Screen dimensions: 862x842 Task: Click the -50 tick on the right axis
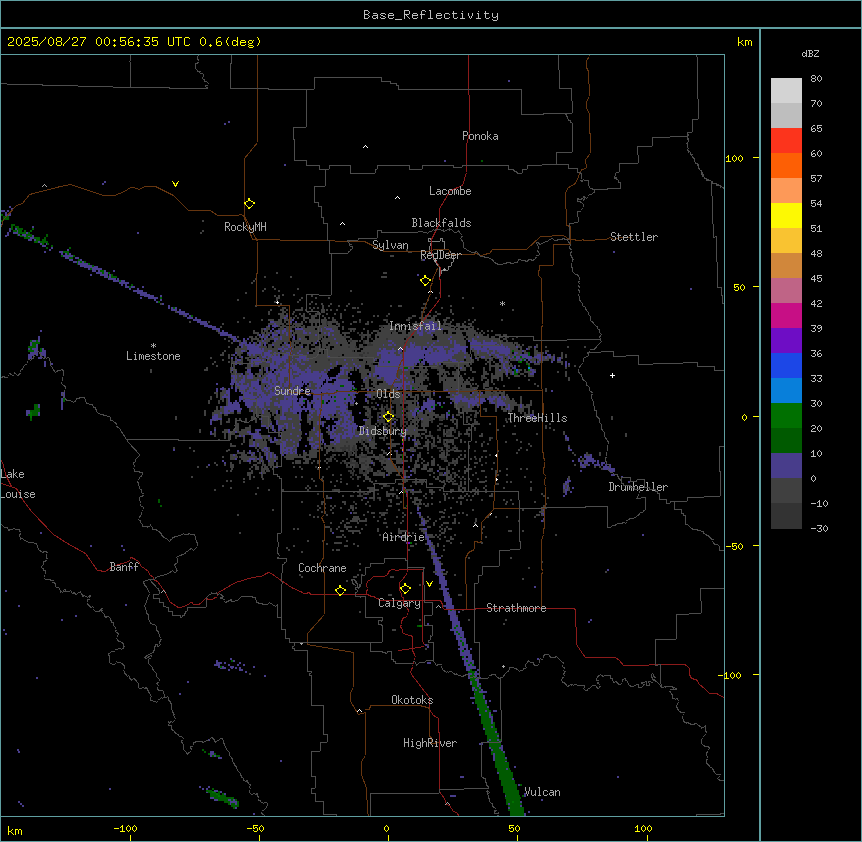point(734,546)
